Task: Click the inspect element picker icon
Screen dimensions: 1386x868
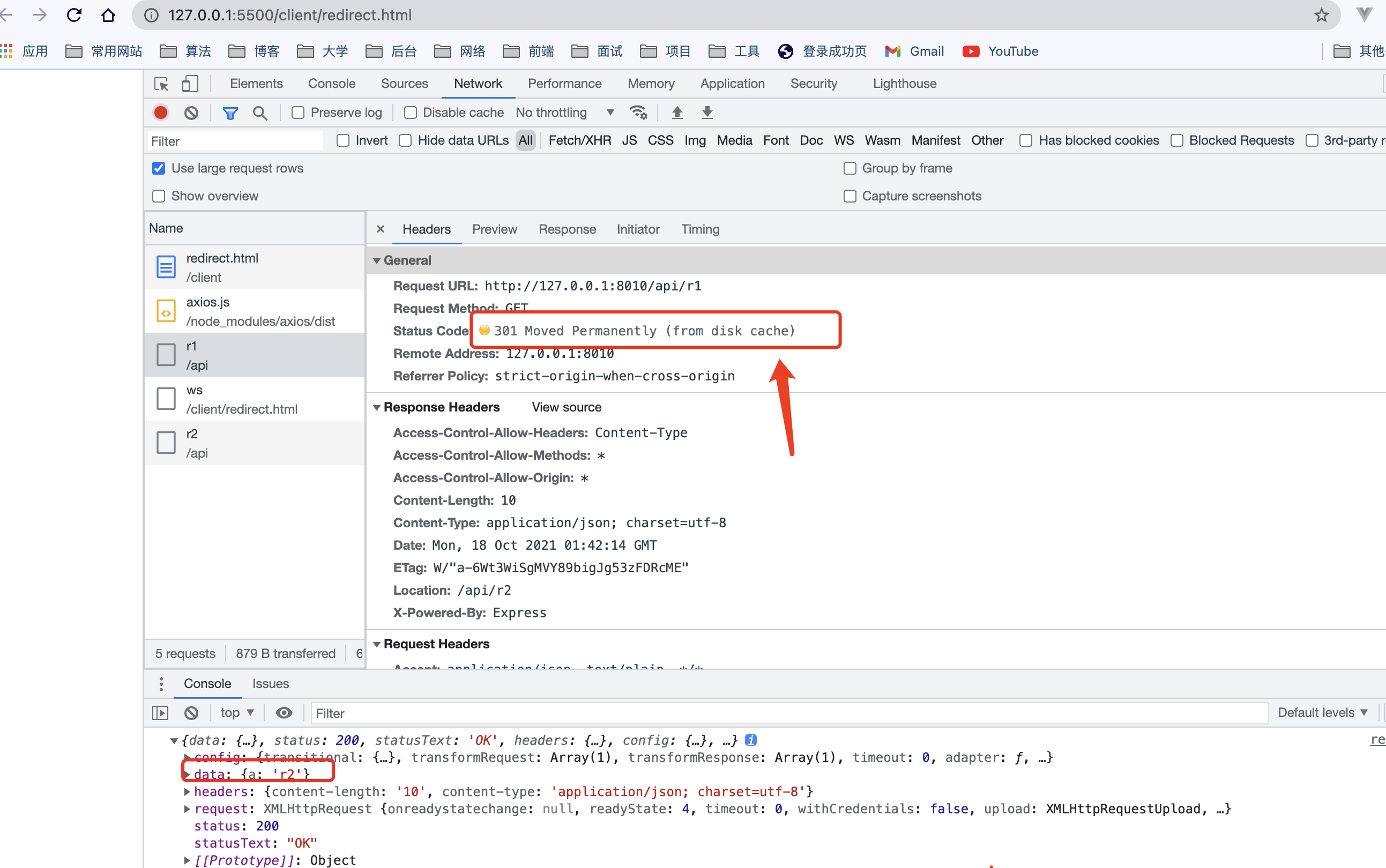Action: click(161, 84)
